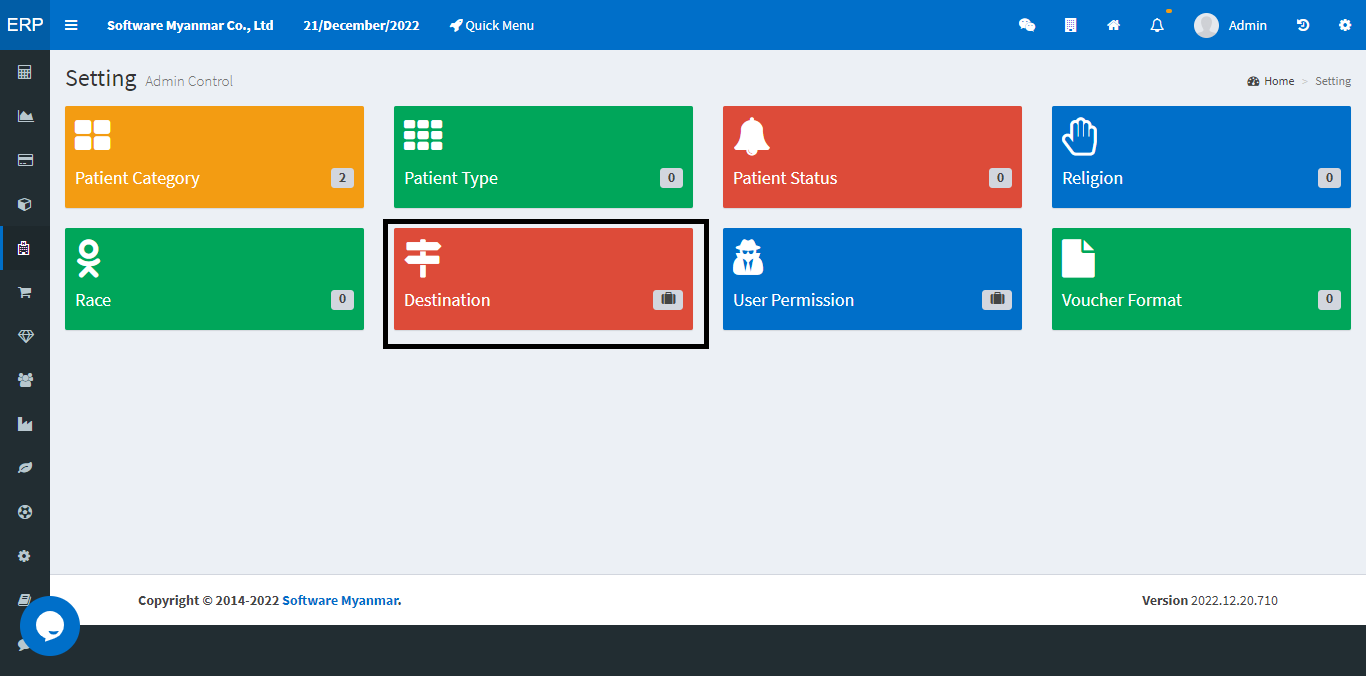Click the ERP logo
The image size is (1366, 676).
[x=25, y=25]
